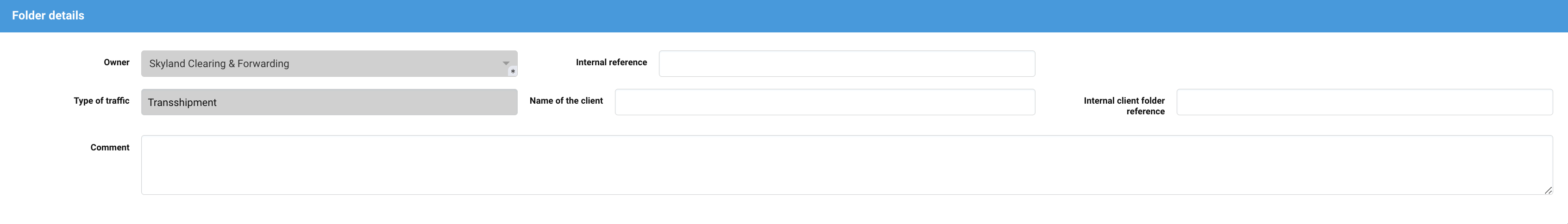Click the word Transshipment in the traffic field
This screenshot has width=1568, height=224.
[x=182, y=102]
